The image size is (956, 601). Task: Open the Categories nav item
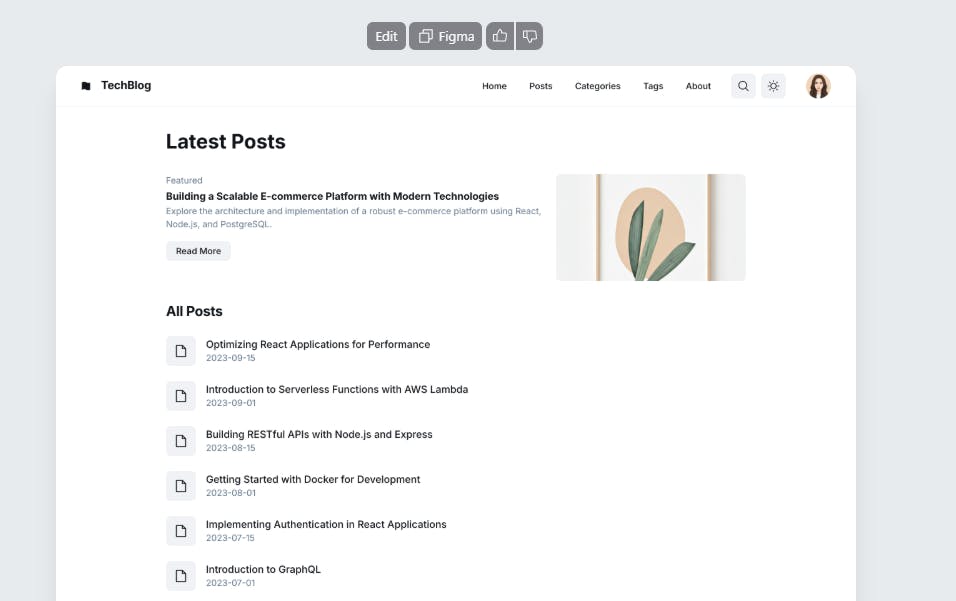pos(597,86)
